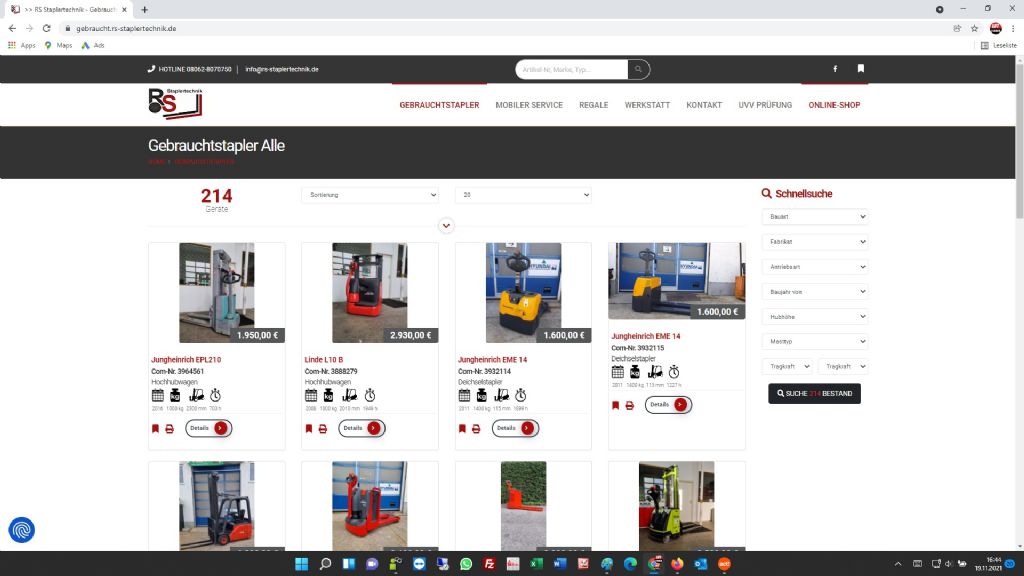Open the first Tragkraft dropdown
The height and width of the screenshot is (576, 1024).
tap(787, 366)
